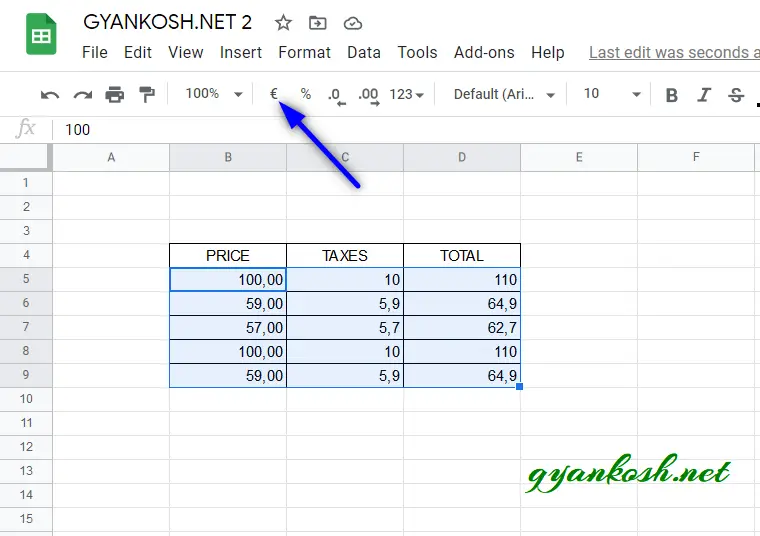The width and height of the screenshot is (760, 536).
Task: Apply Euro currency format
Action: (274, 94)
